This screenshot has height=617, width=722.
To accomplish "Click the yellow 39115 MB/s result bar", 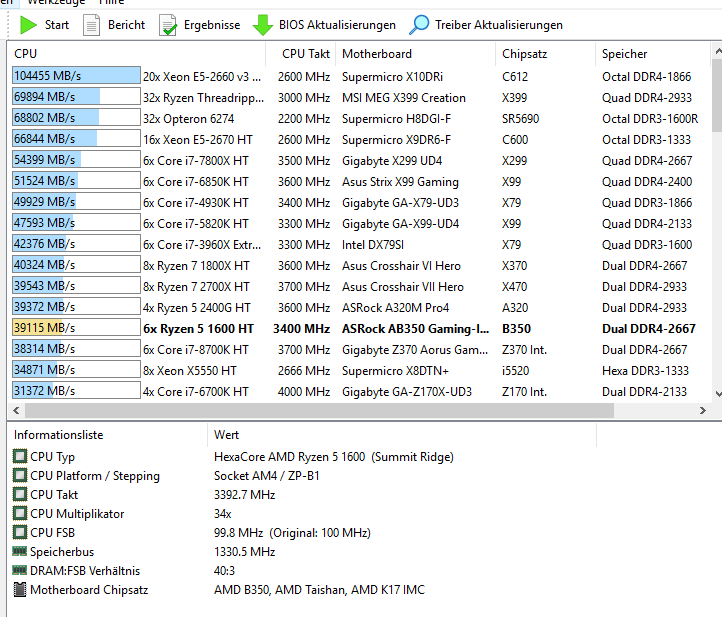I will coord(76,327).
